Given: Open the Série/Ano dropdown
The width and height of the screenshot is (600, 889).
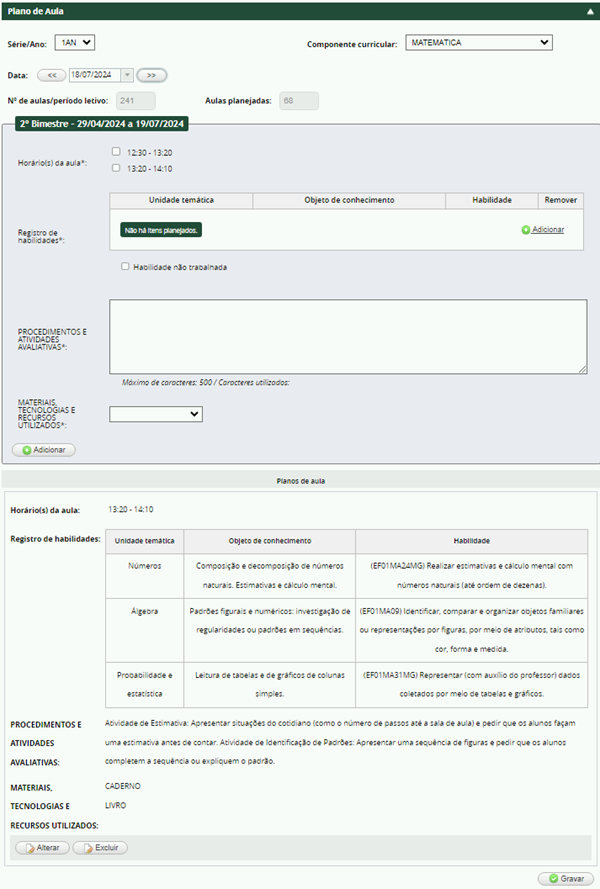Looking at the screenshot, I should pyautogui.click(x=74, y=42).
